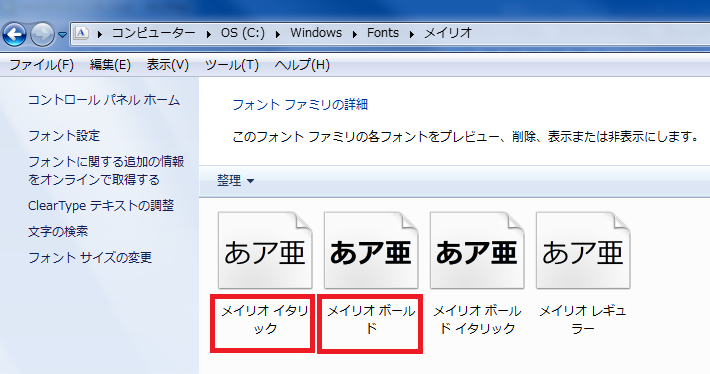Viewport: 710px width, 374px height.
Task: Open the 編集(E) menu
Action: point(110,65)
